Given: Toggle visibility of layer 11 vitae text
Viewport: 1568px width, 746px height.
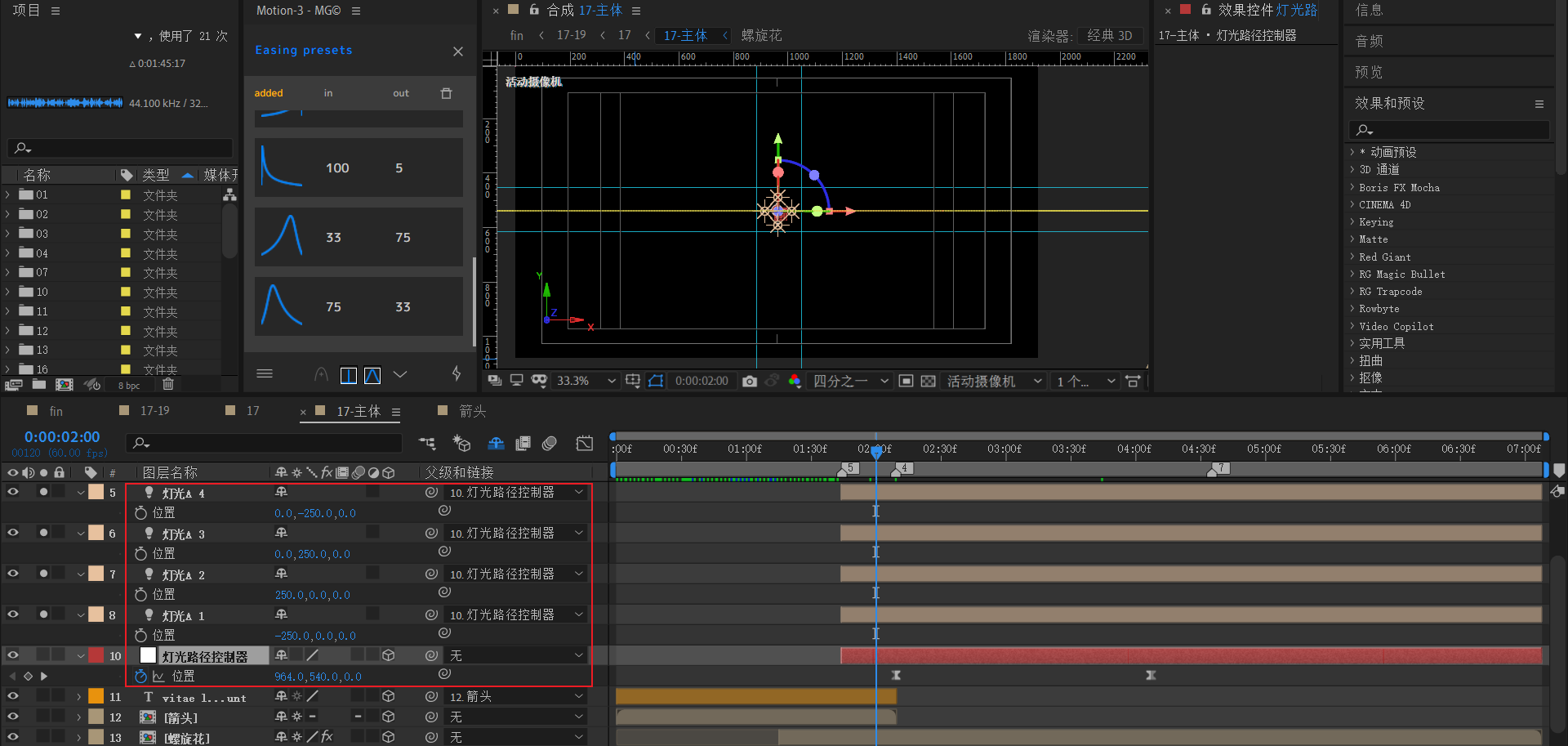Looking at the screenshot, I should pos(13,696).
